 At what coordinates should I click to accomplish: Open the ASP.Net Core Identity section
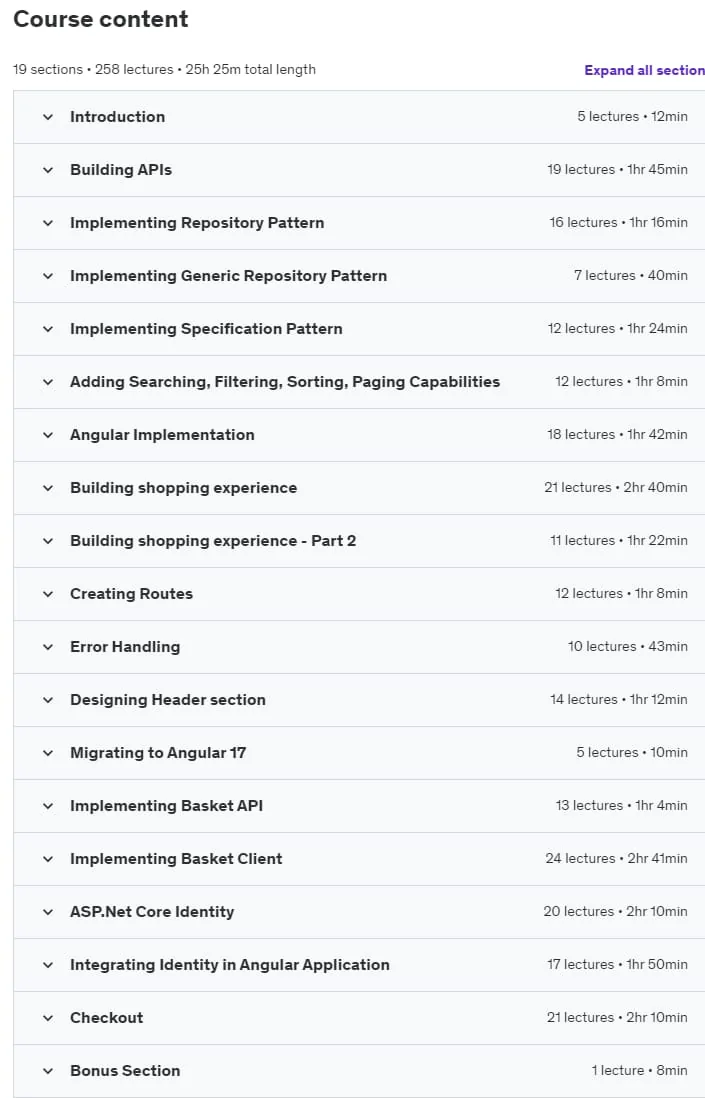(x=152, y=912)
